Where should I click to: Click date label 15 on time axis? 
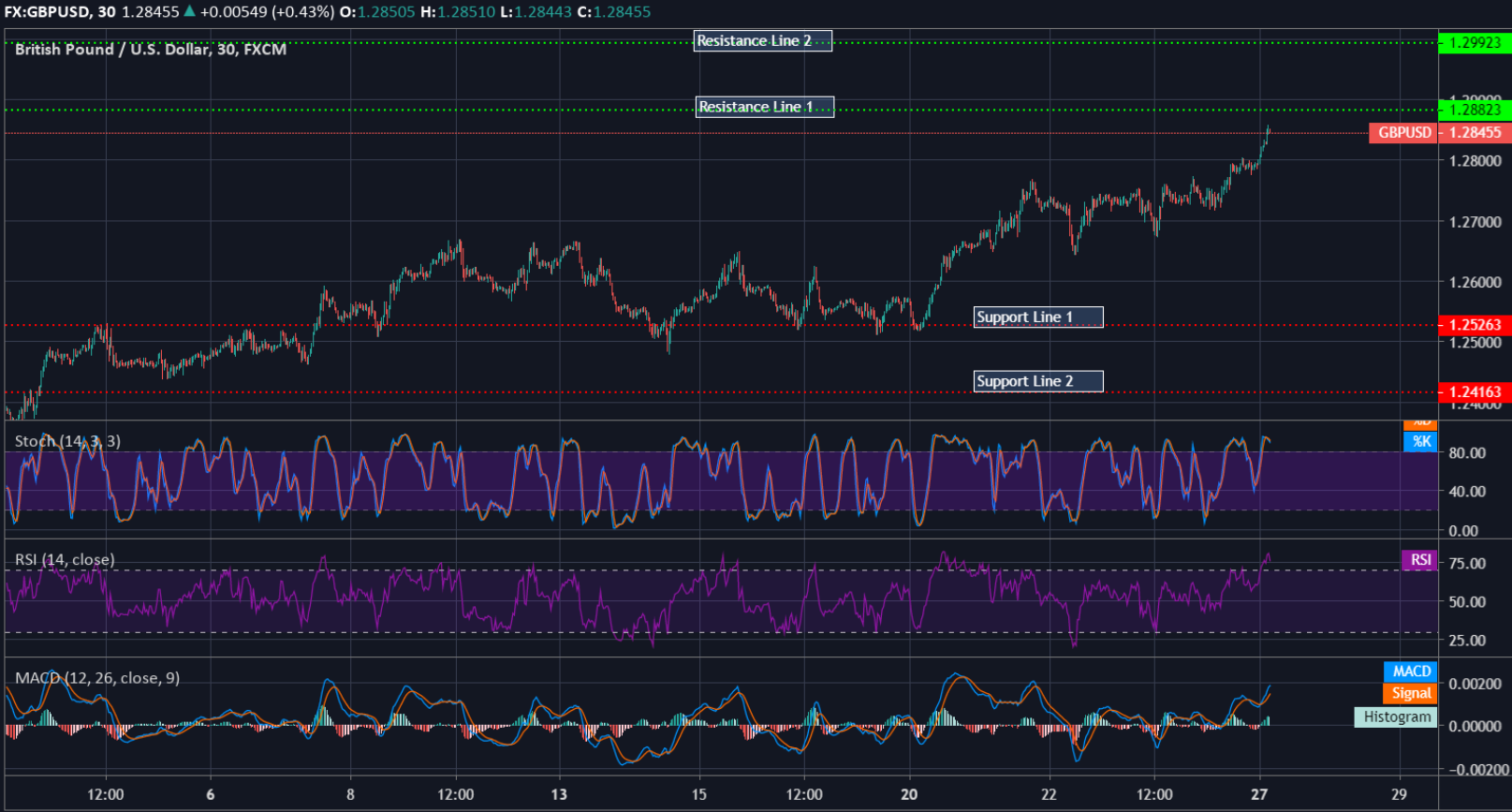(699, 794)
